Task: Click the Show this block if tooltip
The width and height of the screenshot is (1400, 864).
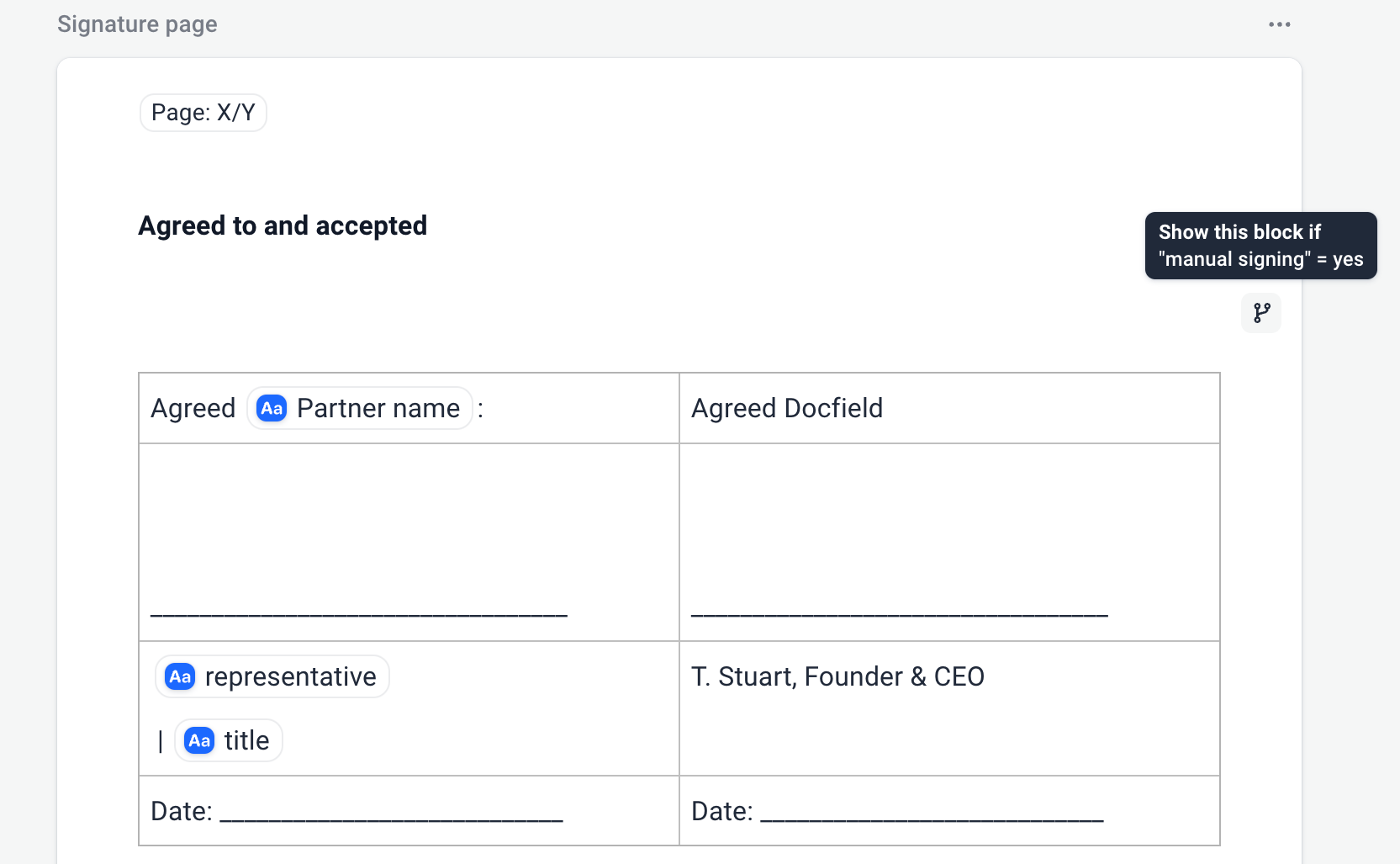Action: tap(1260, 246)
